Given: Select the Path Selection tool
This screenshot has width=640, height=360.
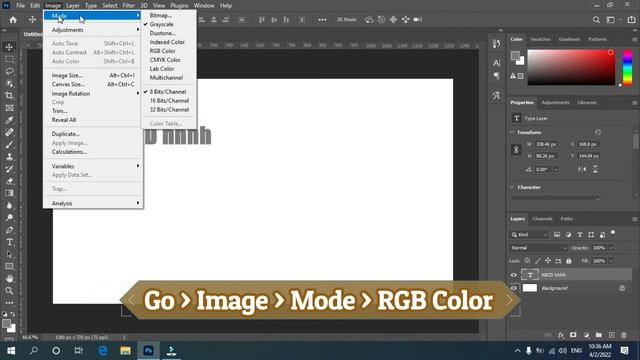Looking at the screenshot, I should pos(9,254).
